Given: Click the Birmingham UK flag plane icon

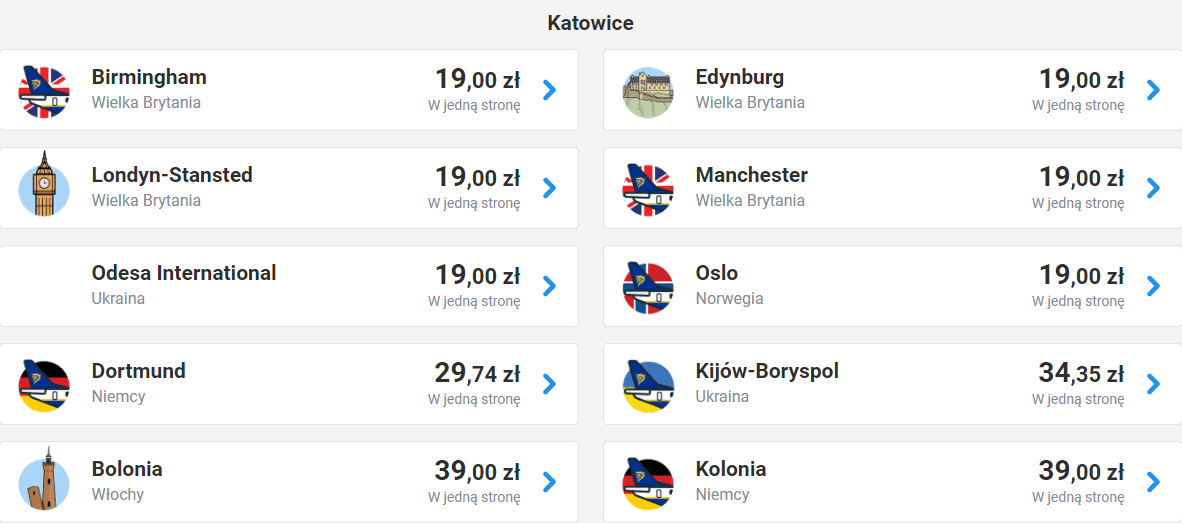Looking at the screenshot, I should click(44, 90).
